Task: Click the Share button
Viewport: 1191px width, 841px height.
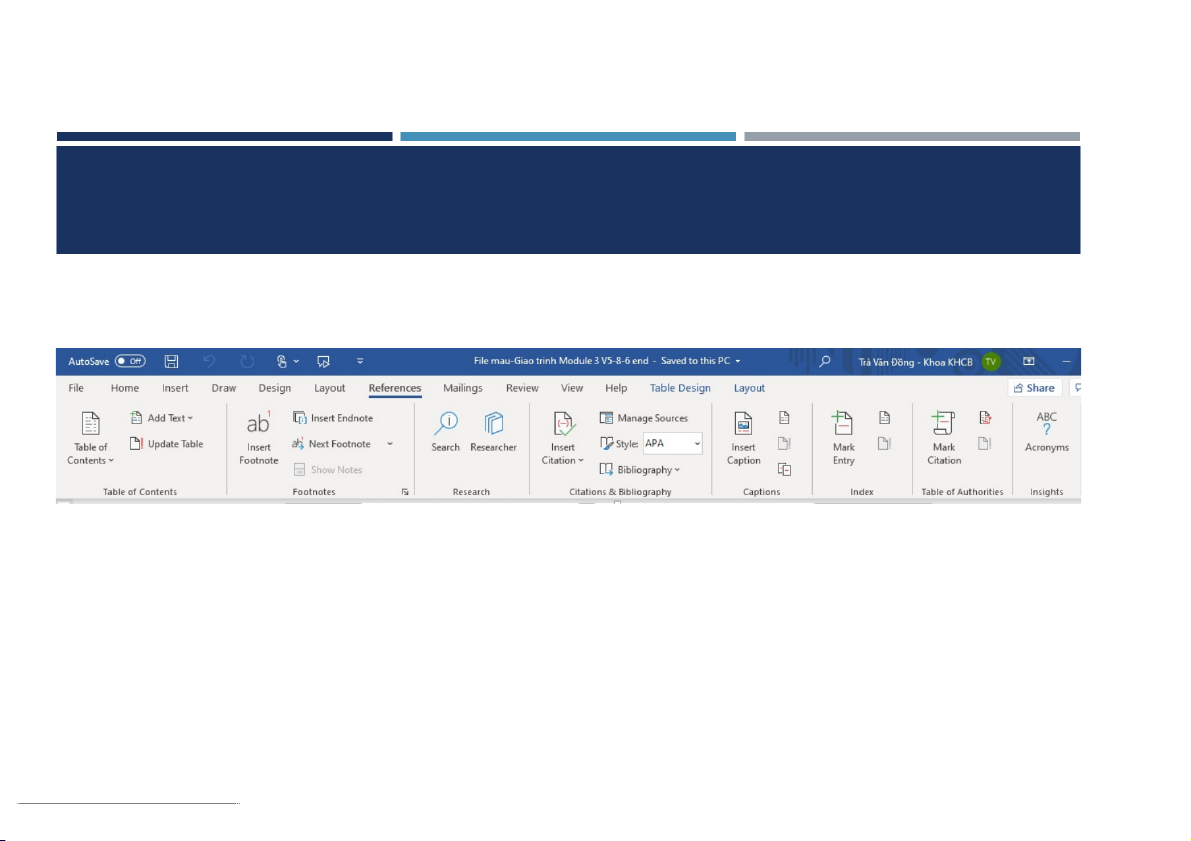Action: tap(1035, 388)
